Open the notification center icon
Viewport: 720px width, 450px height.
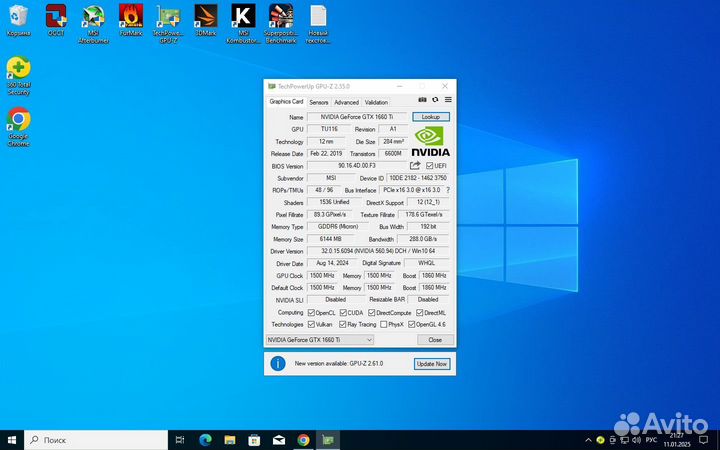point(703,440)
